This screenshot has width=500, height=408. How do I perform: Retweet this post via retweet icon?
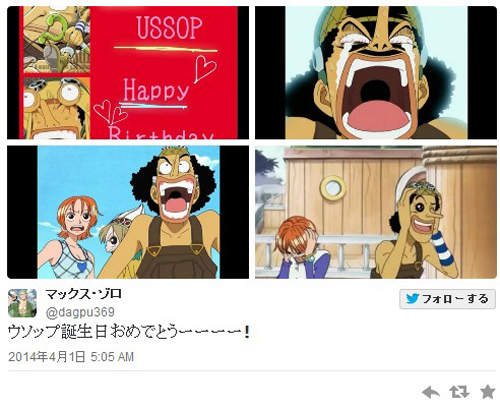point(460,392)
